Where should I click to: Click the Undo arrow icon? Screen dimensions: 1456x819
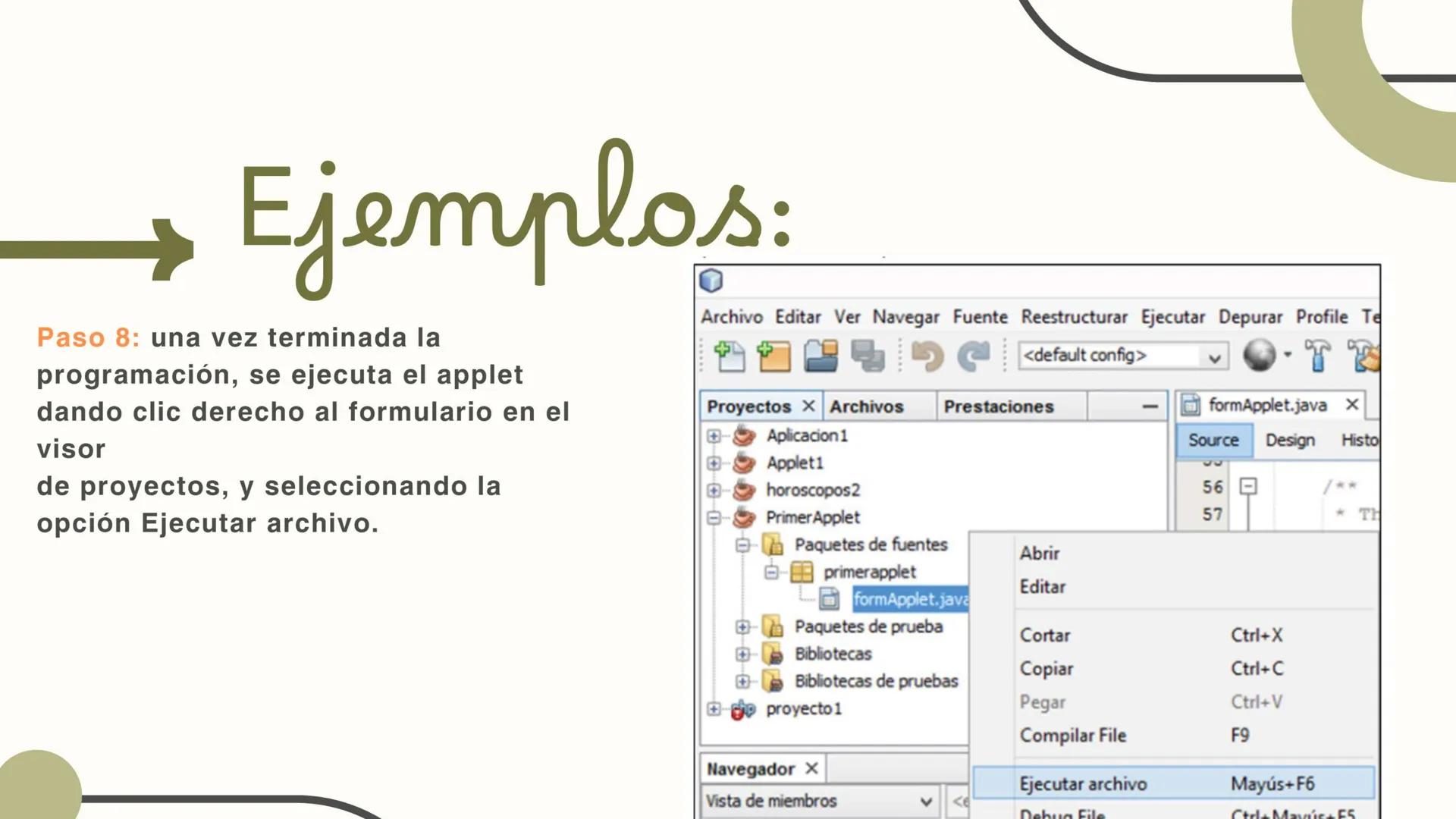(927, 354)
